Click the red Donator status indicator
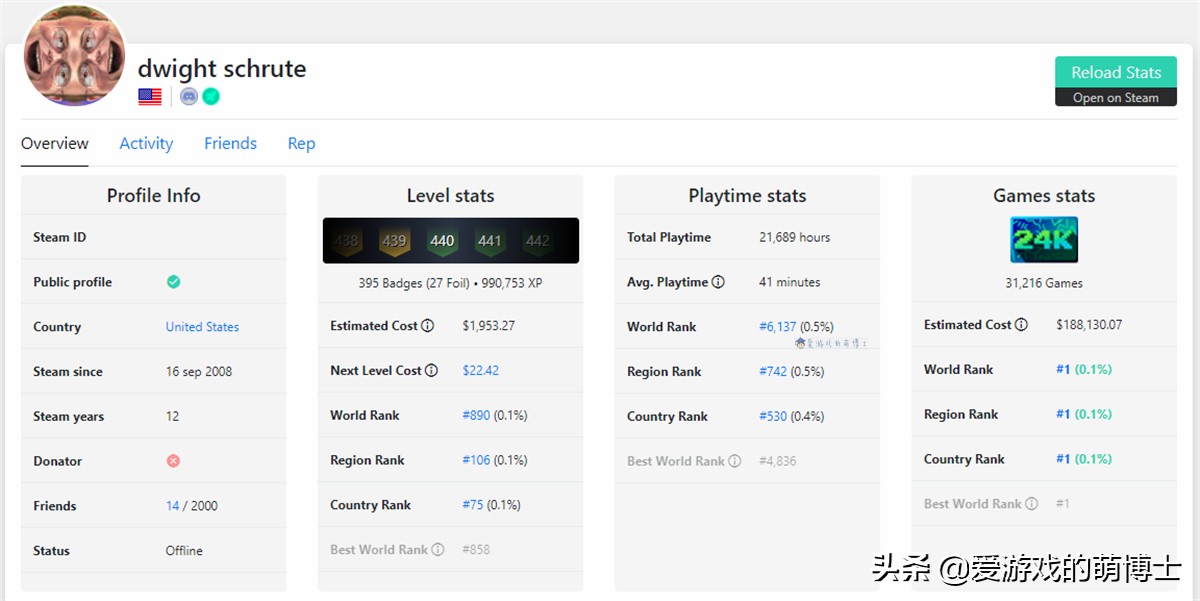The width and height of the screenshot is (1200, 601). 173,461
